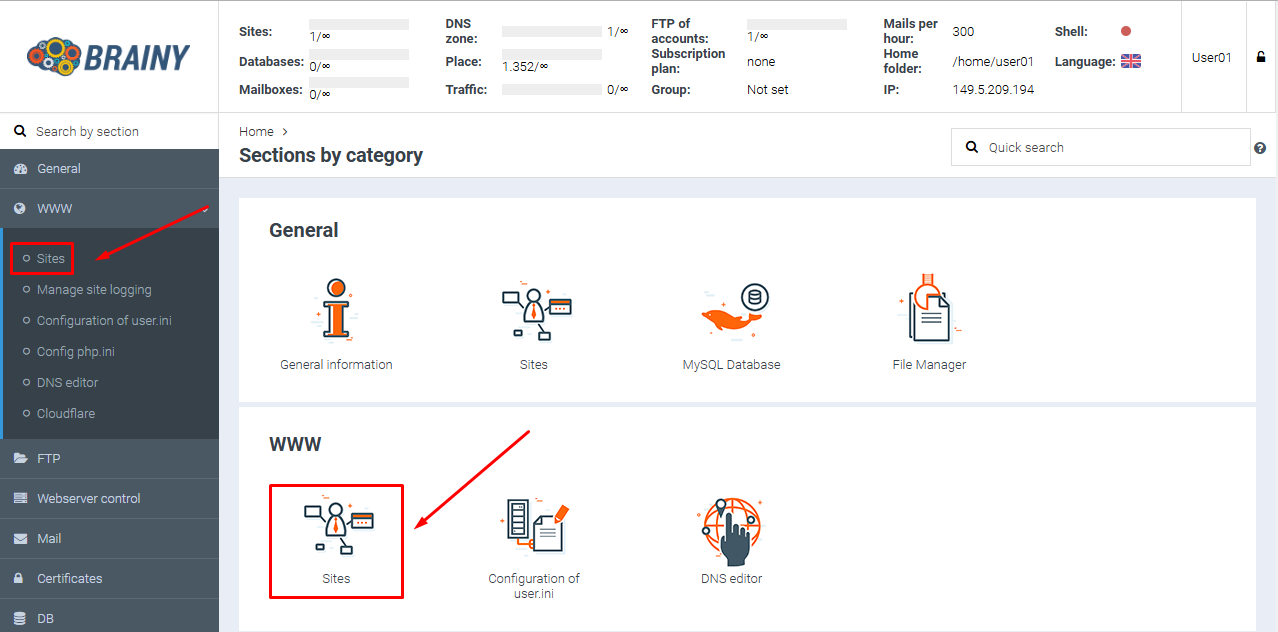Click the Sites icon in General section
Viewport: 1278px width, 632px height.
(534, 313)
